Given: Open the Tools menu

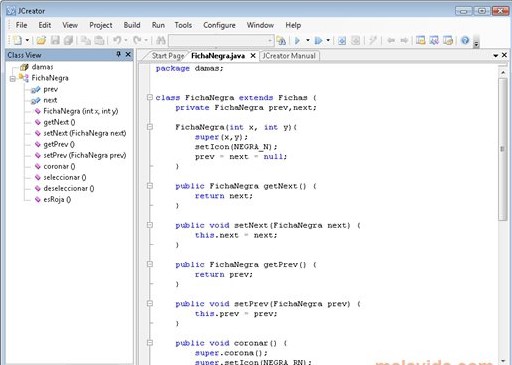Looking at the screenshot, I should 183,25.
